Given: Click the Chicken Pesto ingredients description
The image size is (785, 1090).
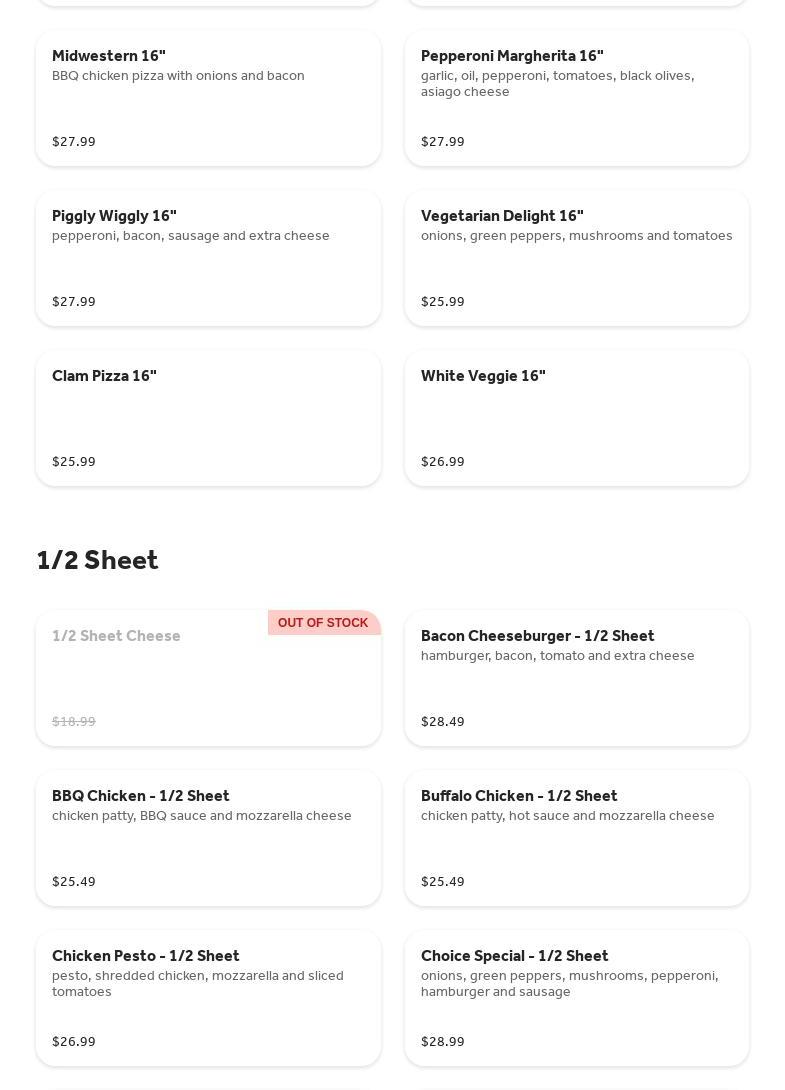Looking at the screenshot, I should 197,983.
